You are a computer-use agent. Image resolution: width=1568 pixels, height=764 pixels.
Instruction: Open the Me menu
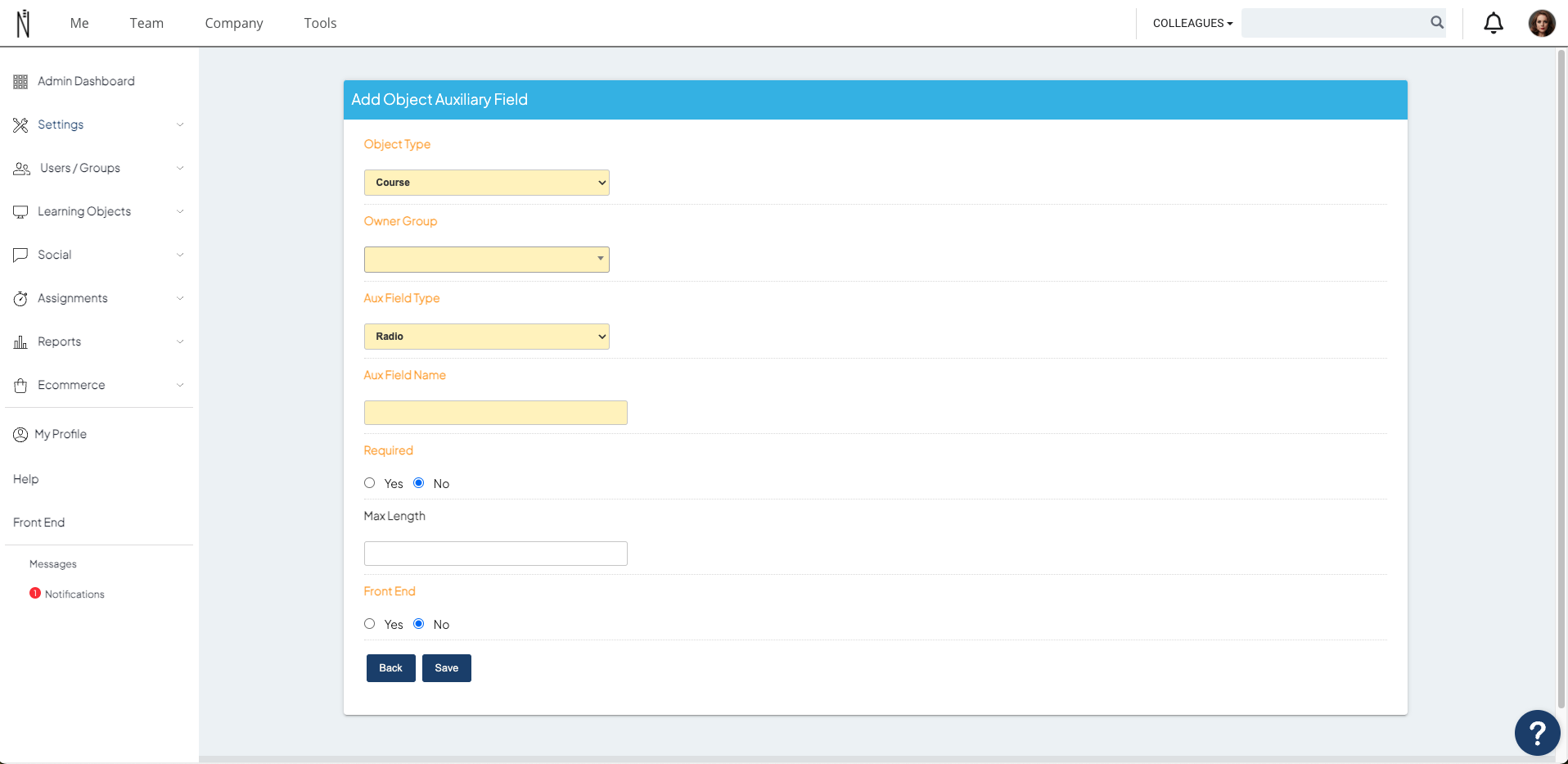(x=79, y=23)
